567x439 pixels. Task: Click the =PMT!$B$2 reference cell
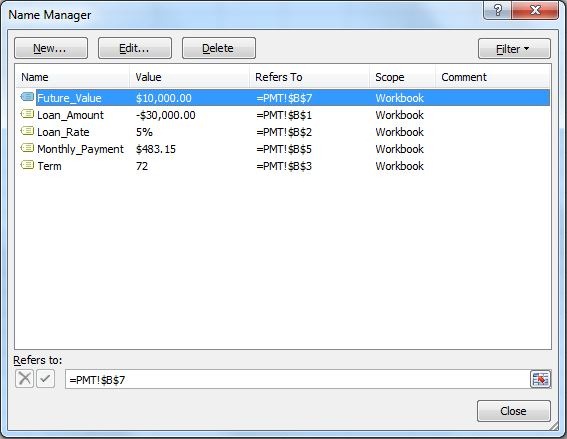pos(284,132)
